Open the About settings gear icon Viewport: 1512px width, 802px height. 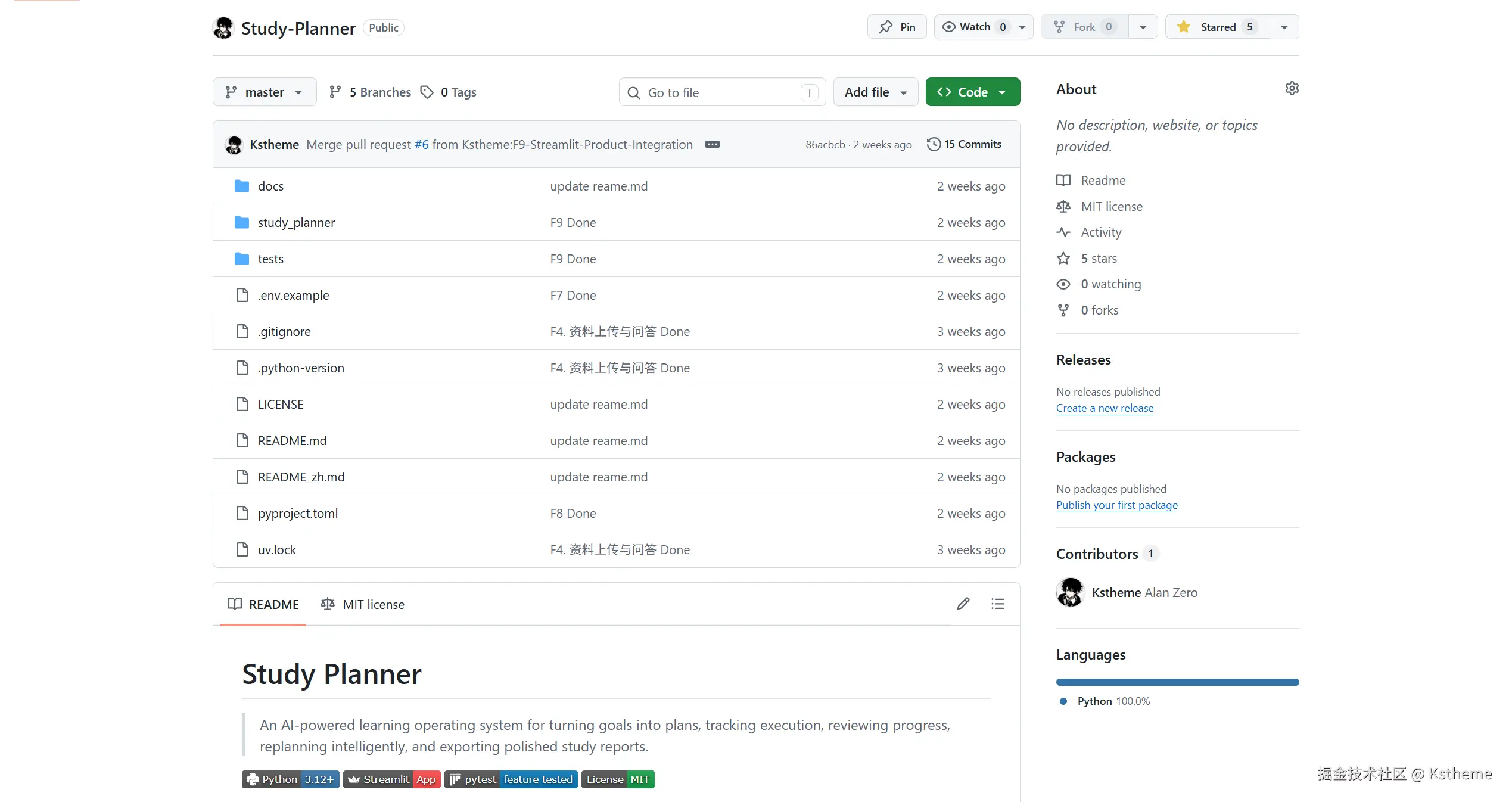coord(1292,89)
